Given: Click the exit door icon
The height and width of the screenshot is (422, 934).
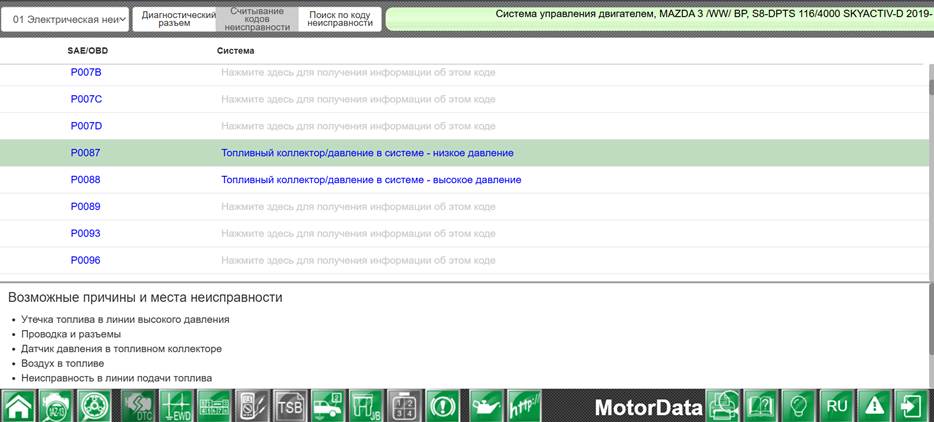Looking at the screenshot, I should (913, 406).
